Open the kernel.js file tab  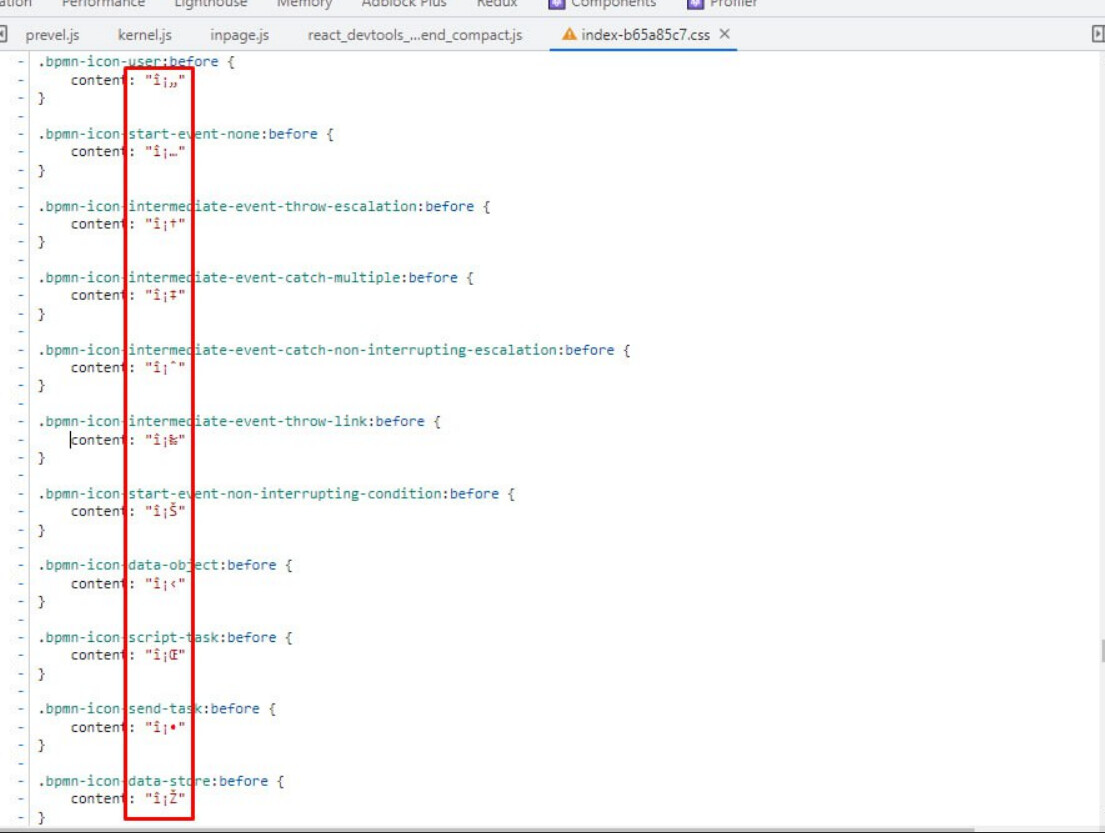tap(144, 35)
